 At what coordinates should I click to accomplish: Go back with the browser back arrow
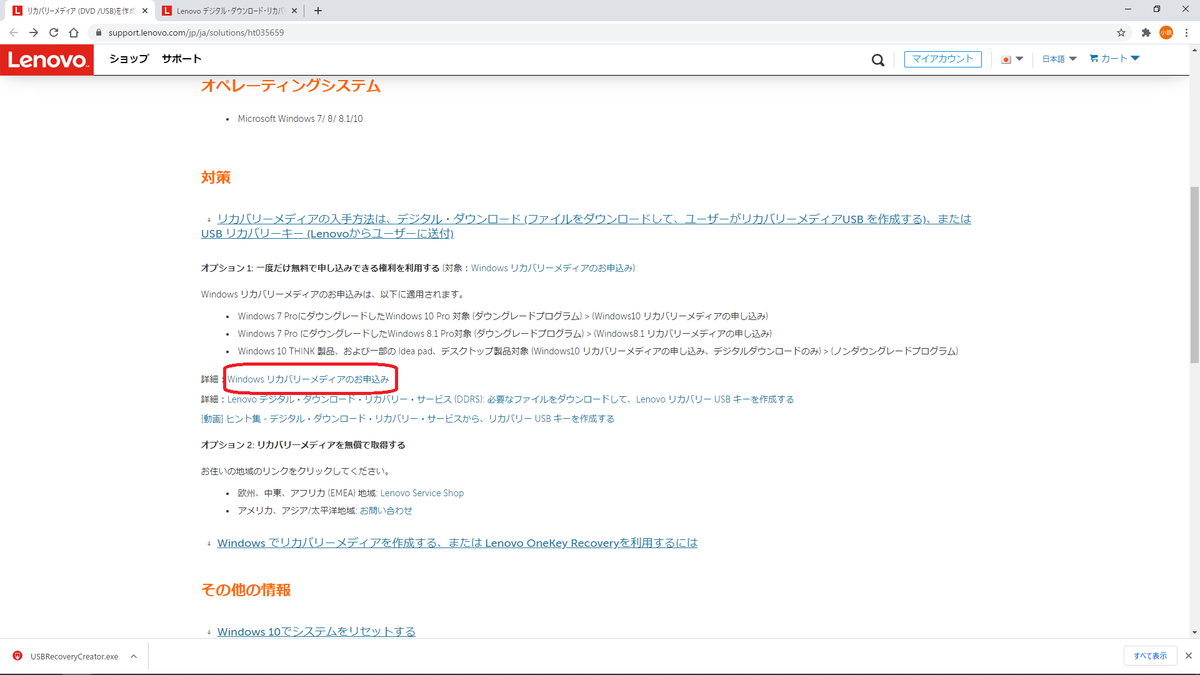coord(14,32)
